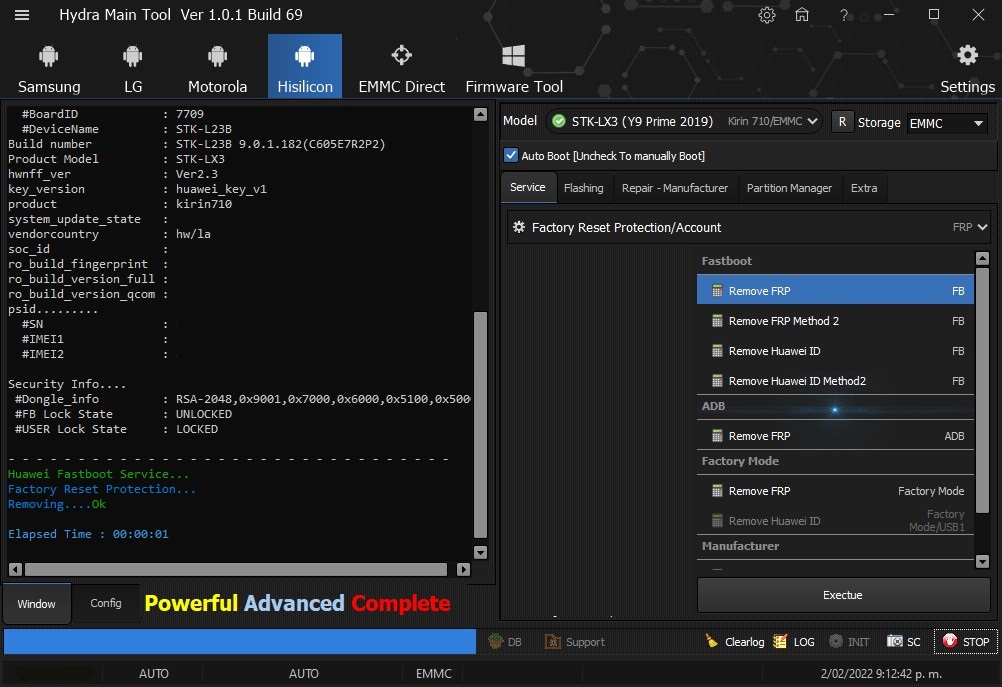The width and height of the screenshot is (1002, 687).
Task: Click the title bar gear icon
Action: (x=767, y=15)
